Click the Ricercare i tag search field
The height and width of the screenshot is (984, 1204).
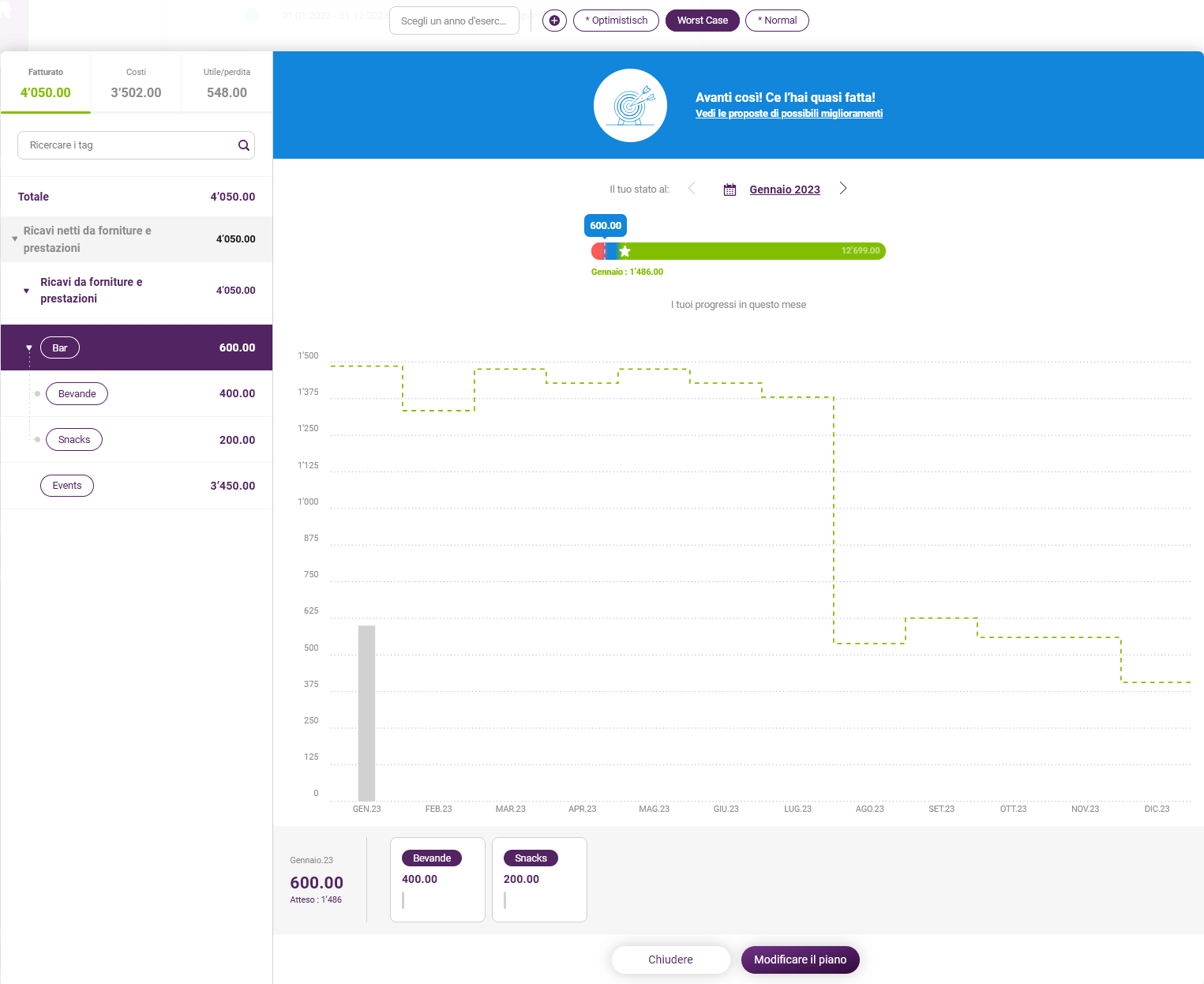(x=136, y=145)
